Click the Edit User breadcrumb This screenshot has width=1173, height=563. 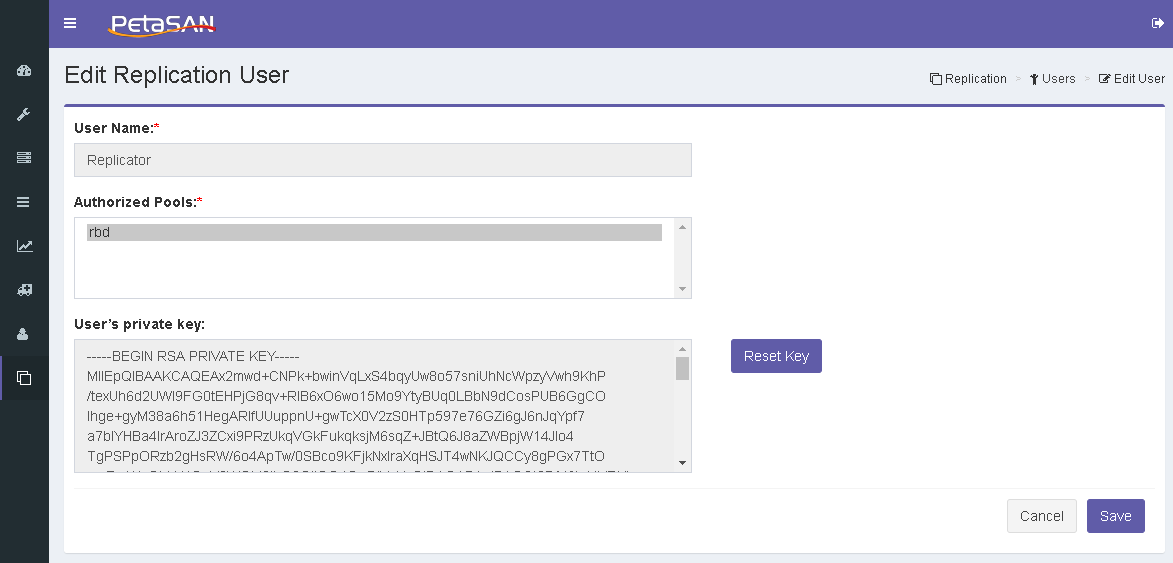point(1131,79)
